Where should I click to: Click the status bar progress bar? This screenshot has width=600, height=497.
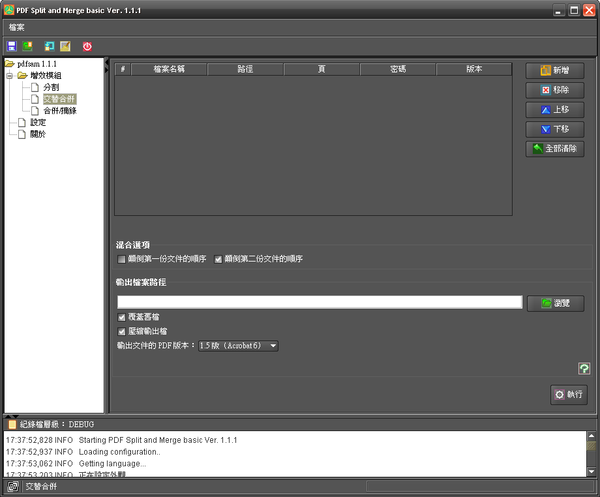pos(480,487)
